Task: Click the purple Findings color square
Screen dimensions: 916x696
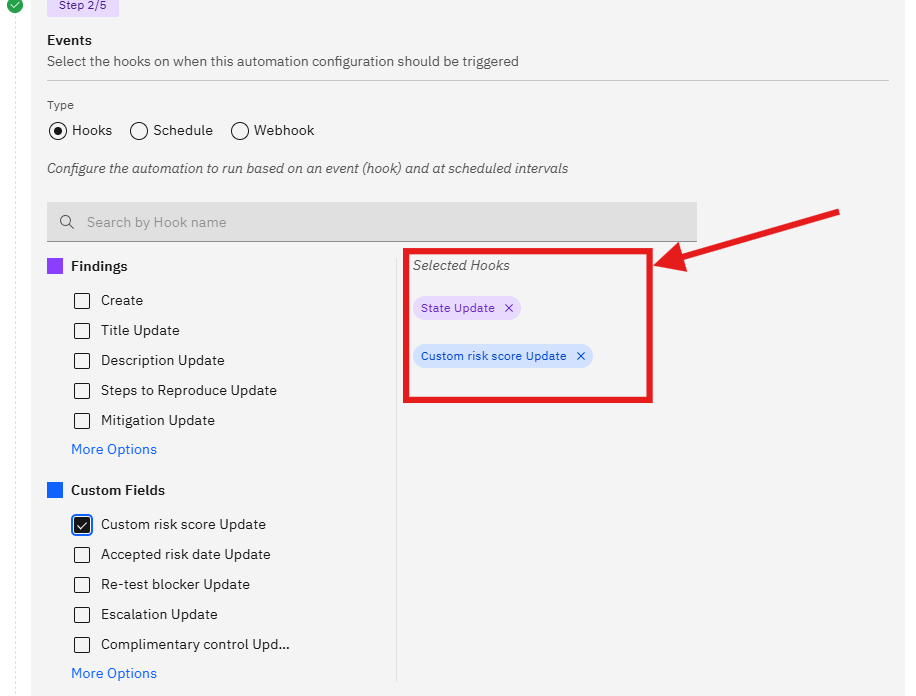Action: click(55, 266)
